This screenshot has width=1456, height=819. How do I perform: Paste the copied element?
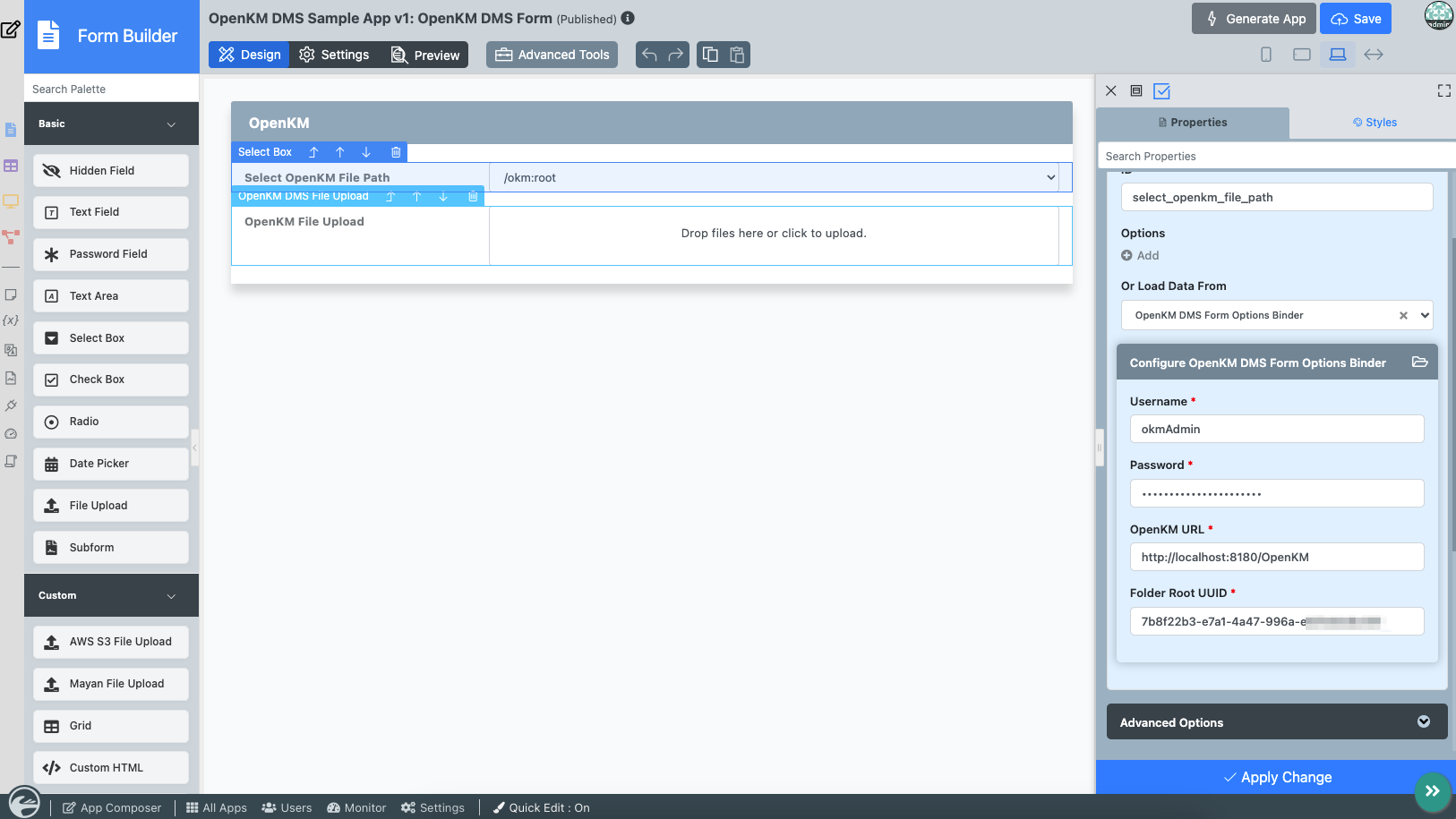pos(737,55)
